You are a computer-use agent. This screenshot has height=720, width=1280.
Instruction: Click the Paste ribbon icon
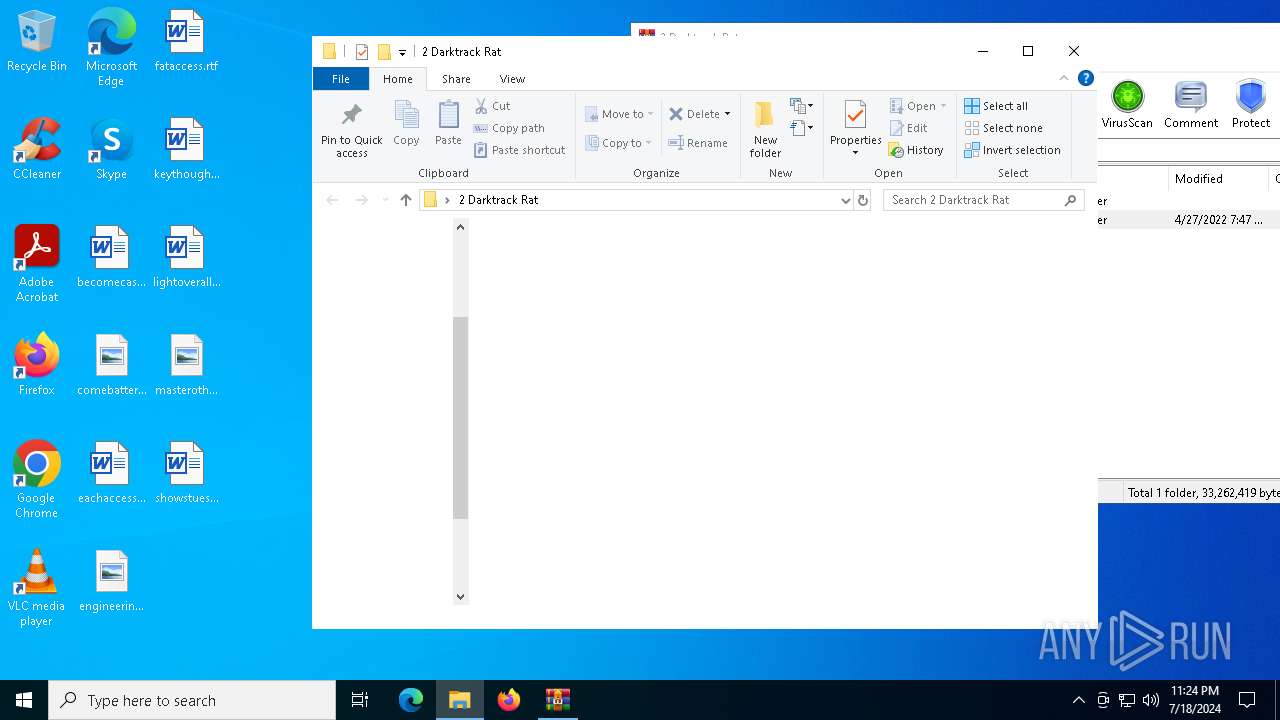448,114
